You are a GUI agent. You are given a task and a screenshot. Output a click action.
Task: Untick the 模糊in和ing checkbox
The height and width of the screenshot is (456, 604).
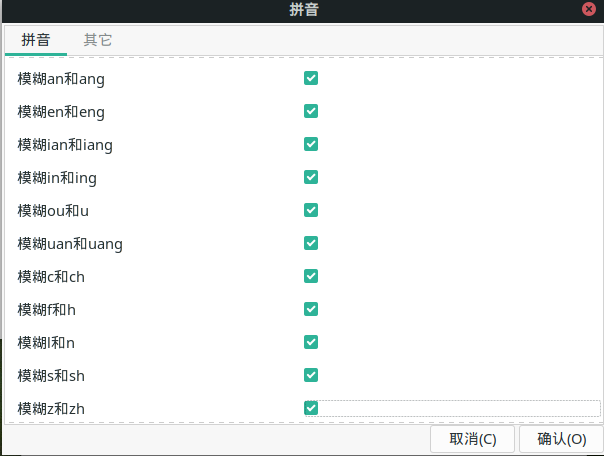pyautogui.click(x=311, y=177)
